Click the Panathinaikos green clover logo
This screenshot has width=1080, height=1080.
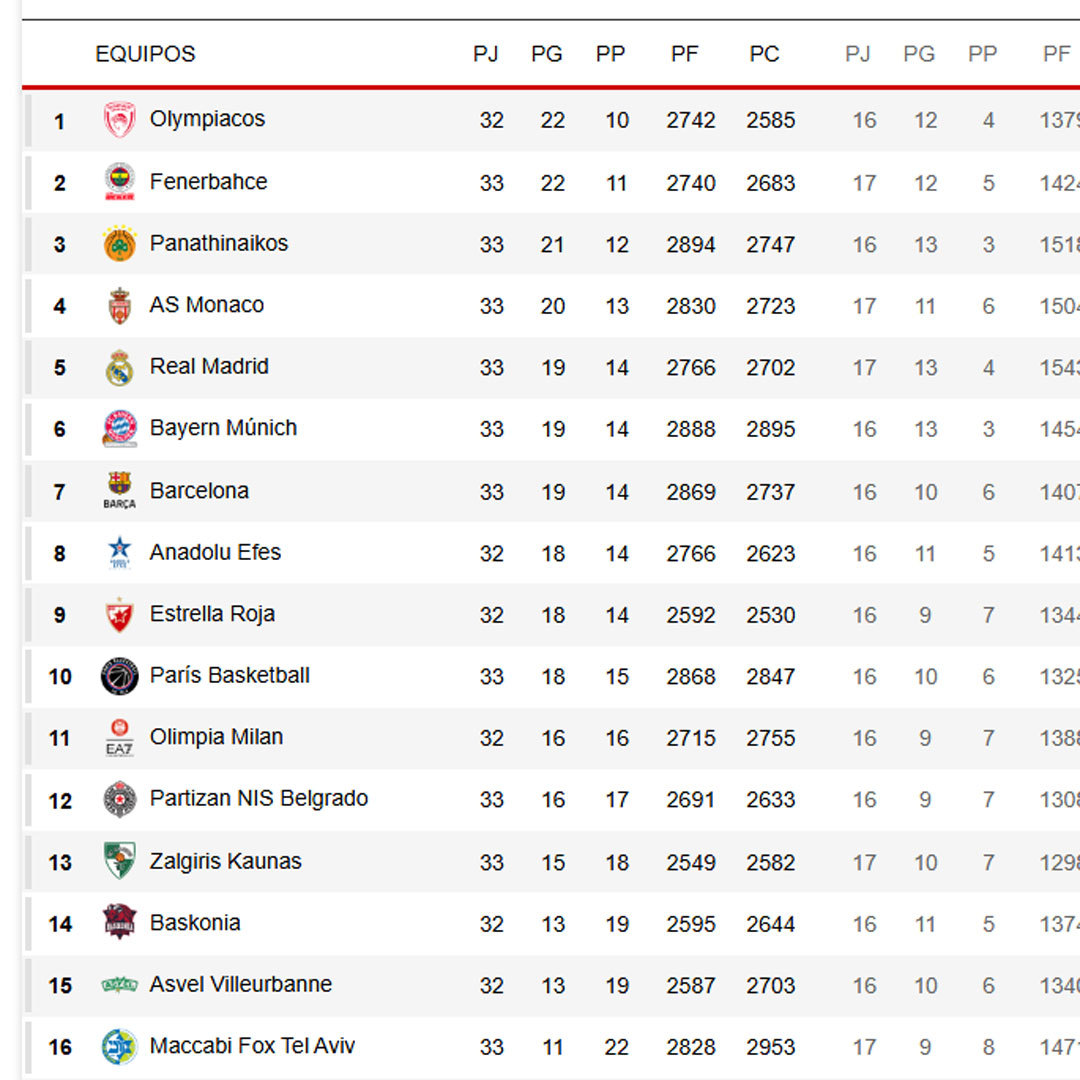coord(120,244)
